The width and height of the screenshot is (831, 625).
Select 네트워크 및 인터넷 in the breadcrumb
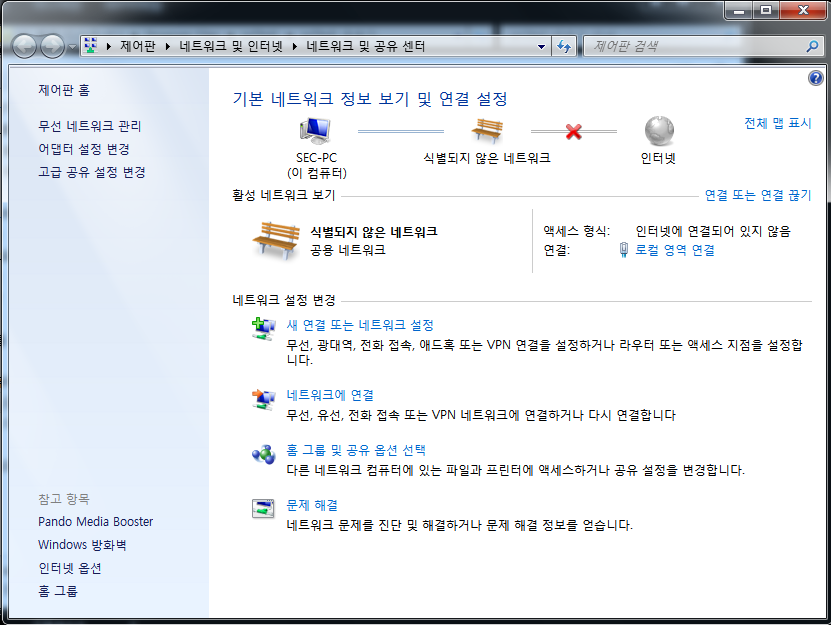coord(231,47)
